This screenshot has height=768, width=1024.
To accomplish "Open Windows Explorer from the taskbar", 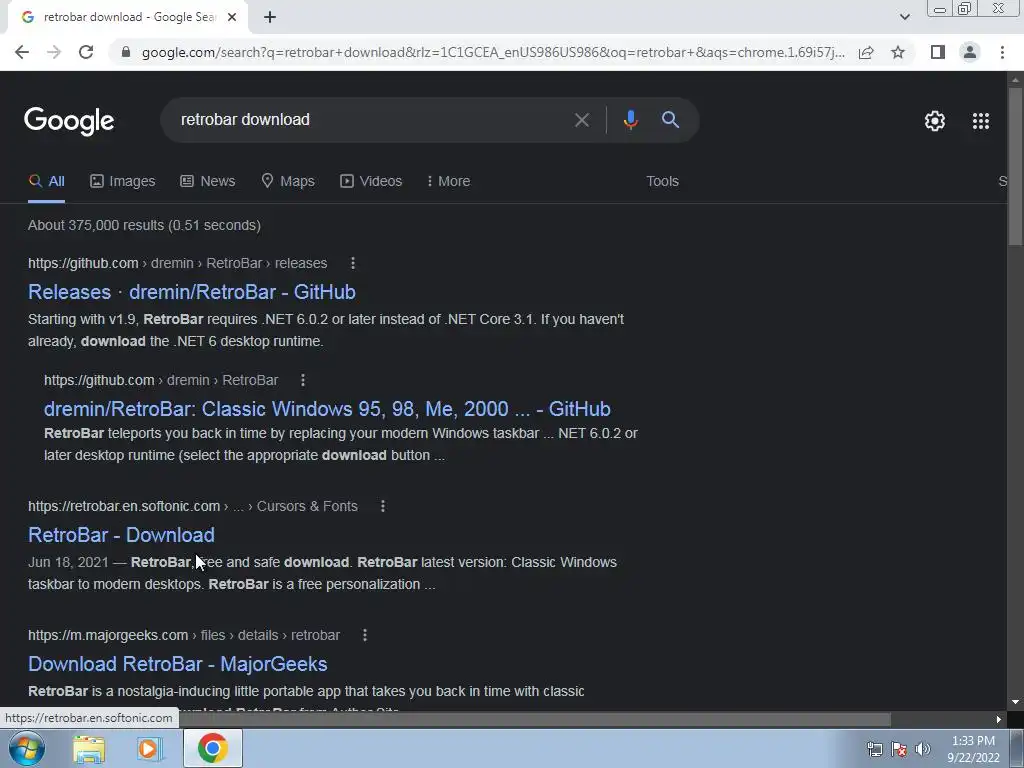I will pos(89,748).
